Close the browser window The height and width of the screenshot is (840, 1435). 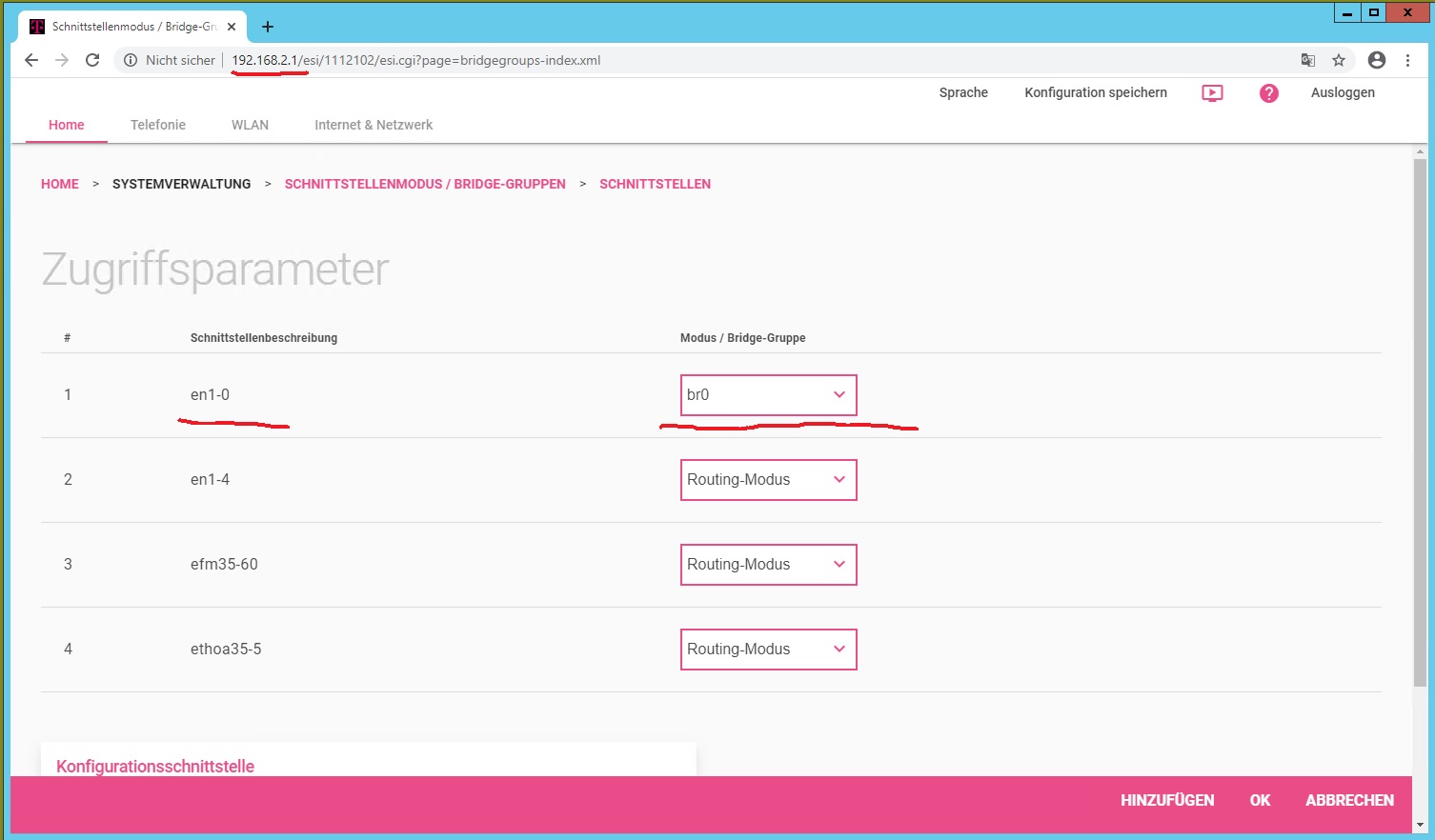click(x=1407, y=12)
